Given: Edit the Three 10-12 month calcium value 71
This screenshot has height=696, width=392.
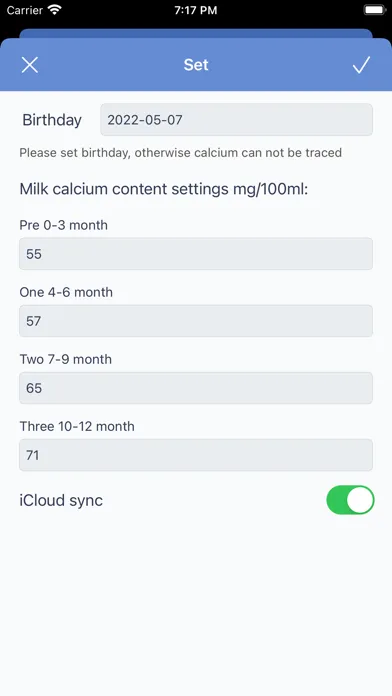Looking at the screenshot, I should coord(196,455).
